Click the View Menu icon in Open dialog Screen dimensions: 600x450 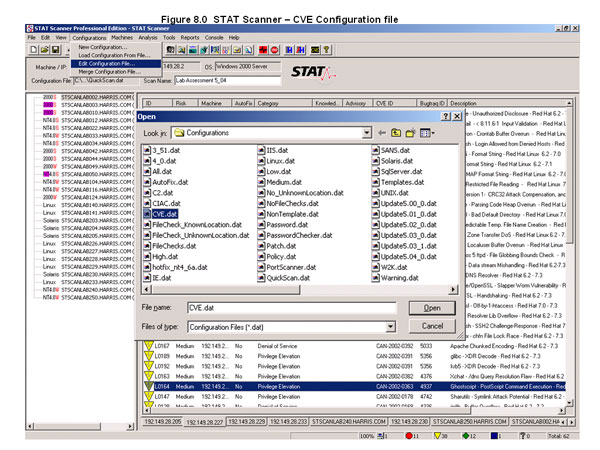click(x=427, y=133)
